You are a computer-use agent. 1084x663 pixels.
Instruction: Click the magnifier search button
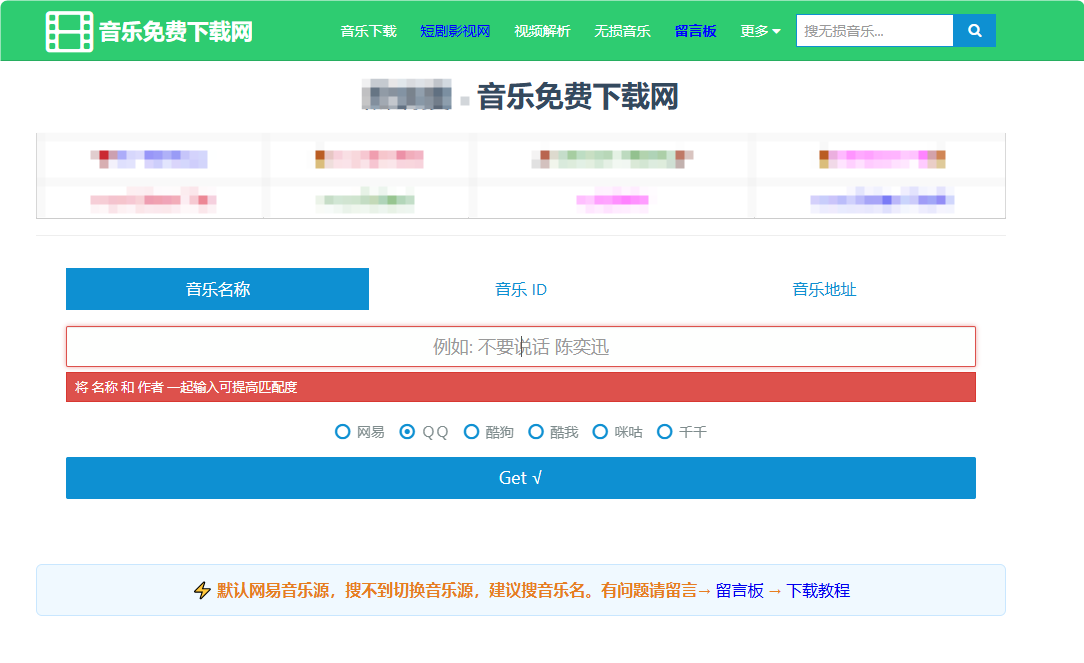(974, 30)
